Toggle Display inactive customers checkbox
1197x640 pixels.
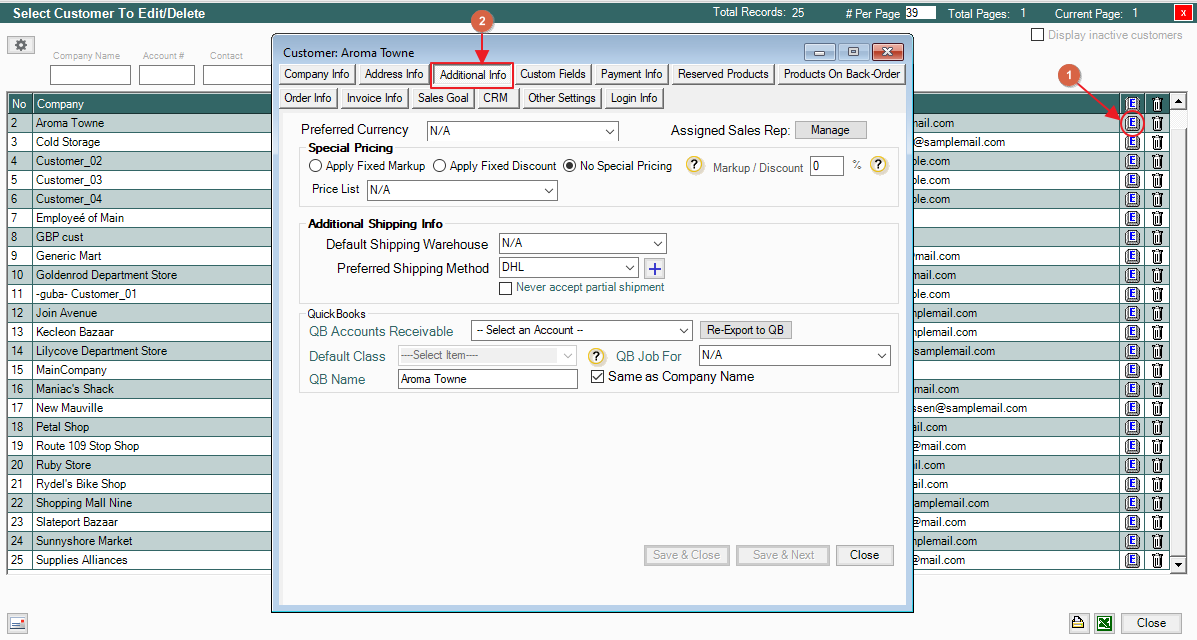(x=1037, y=35)
